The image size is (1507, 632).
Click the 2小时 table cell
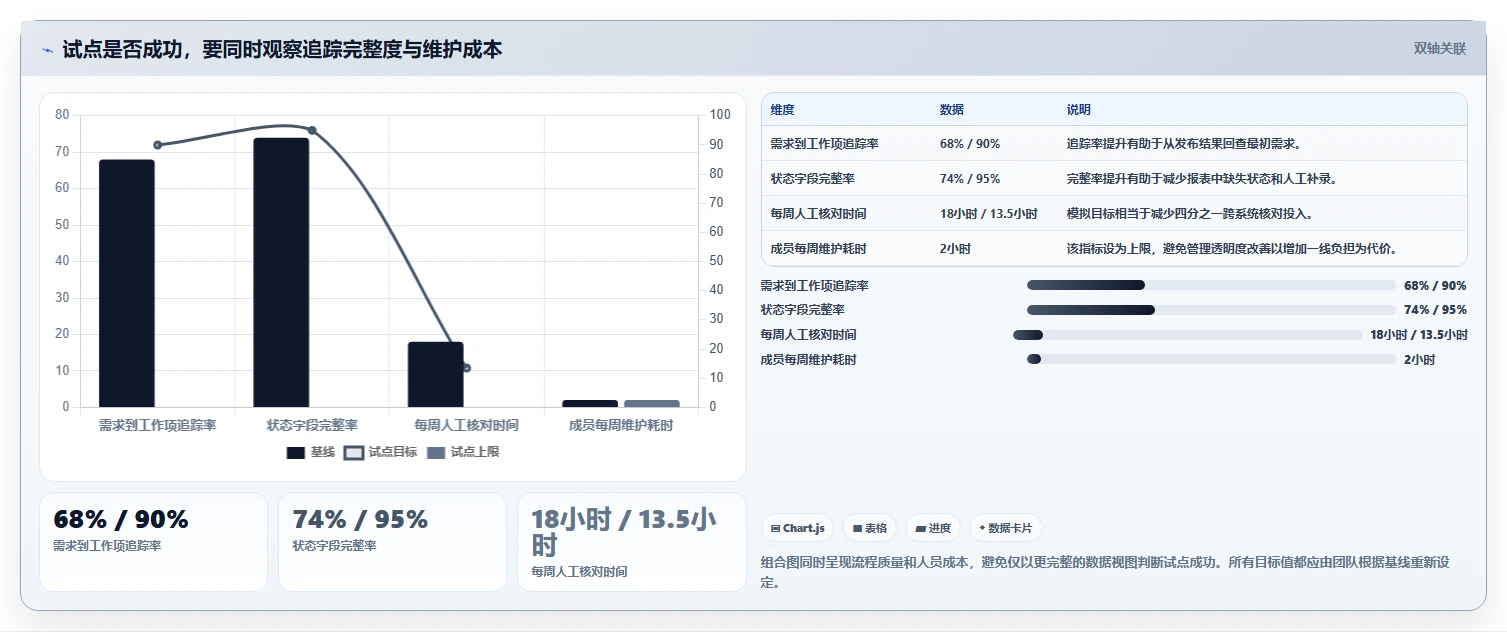pos(955,249)
